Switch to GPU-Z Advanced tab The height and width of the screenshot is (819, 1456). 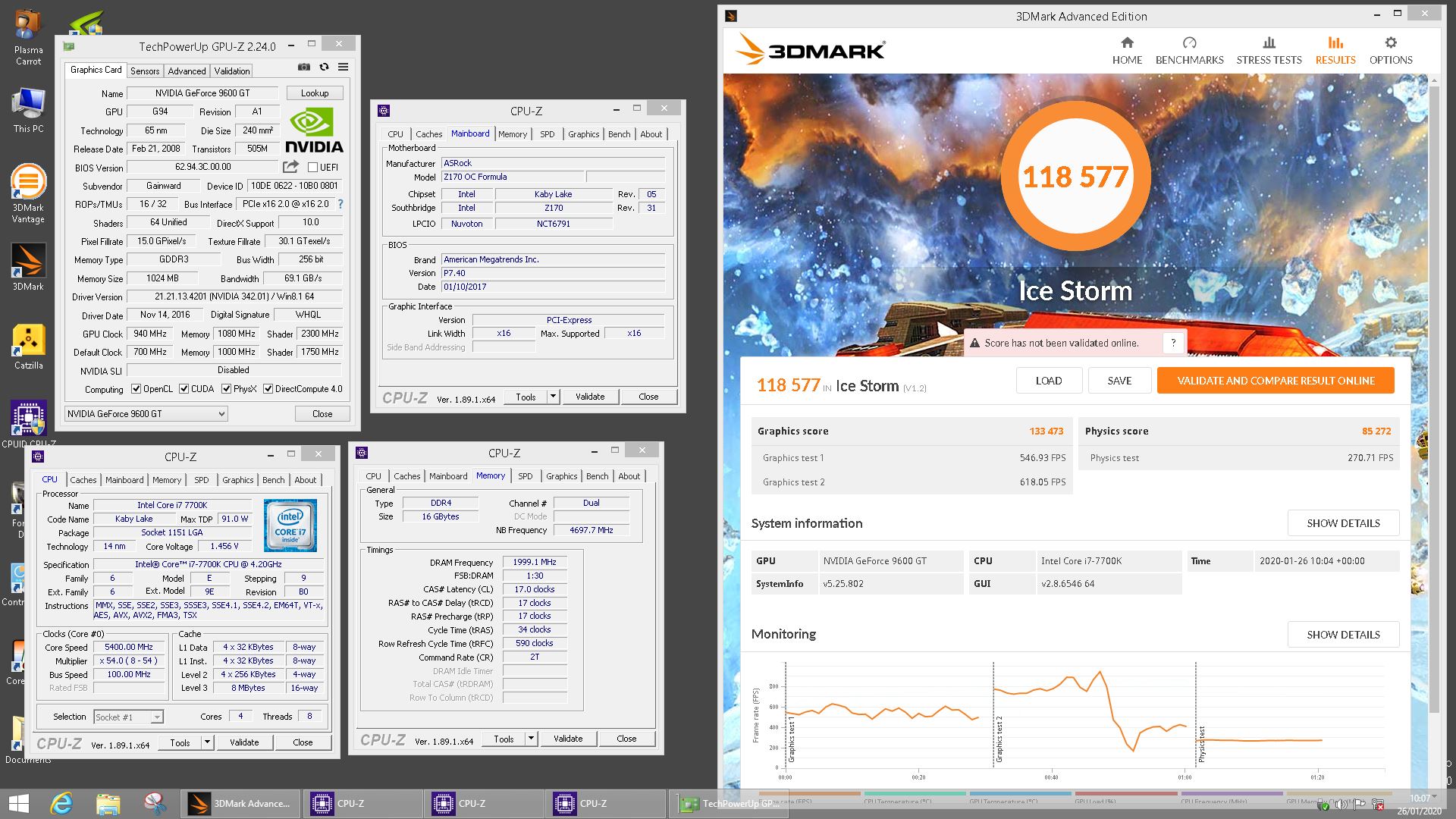(x=187, y=71)
